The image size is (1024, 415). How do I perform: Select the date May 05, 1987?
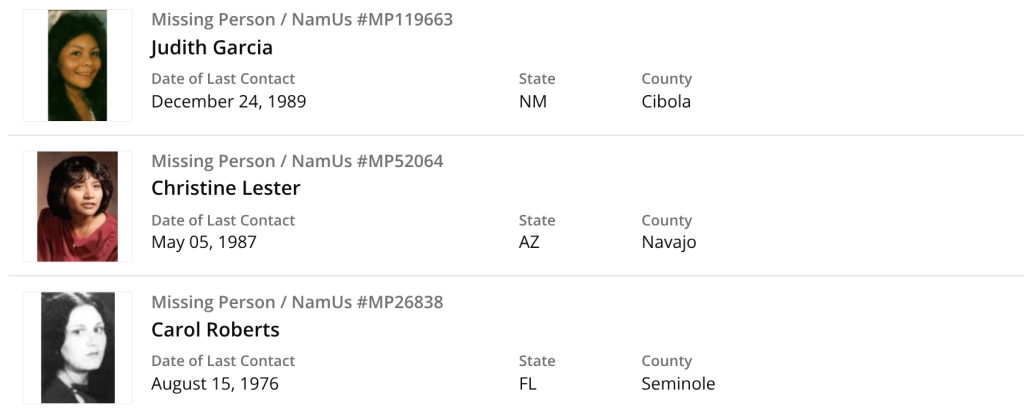point(204,242)
